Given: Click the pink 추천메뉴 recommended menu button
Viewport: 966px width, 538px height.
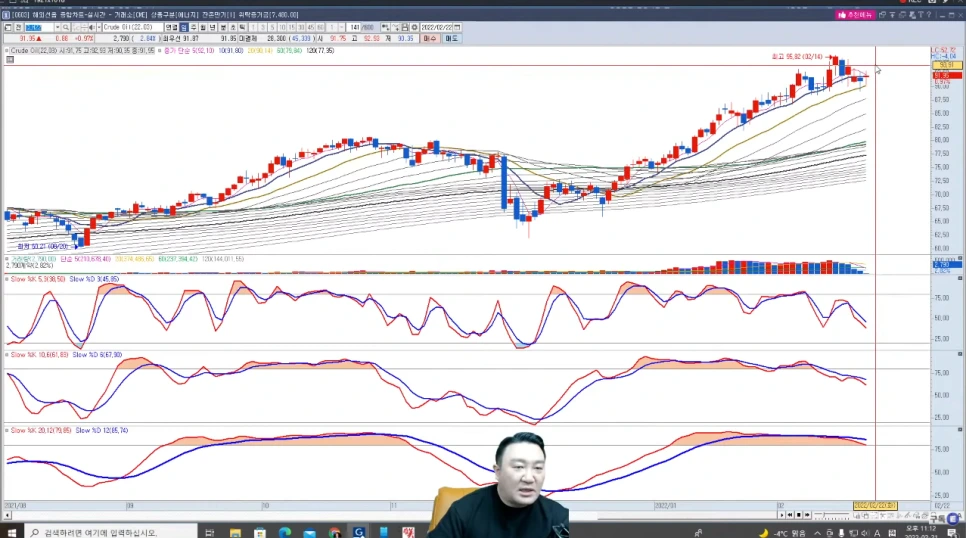Looking at the screenshot, I should pyautogui.click(x=855, y=15).
